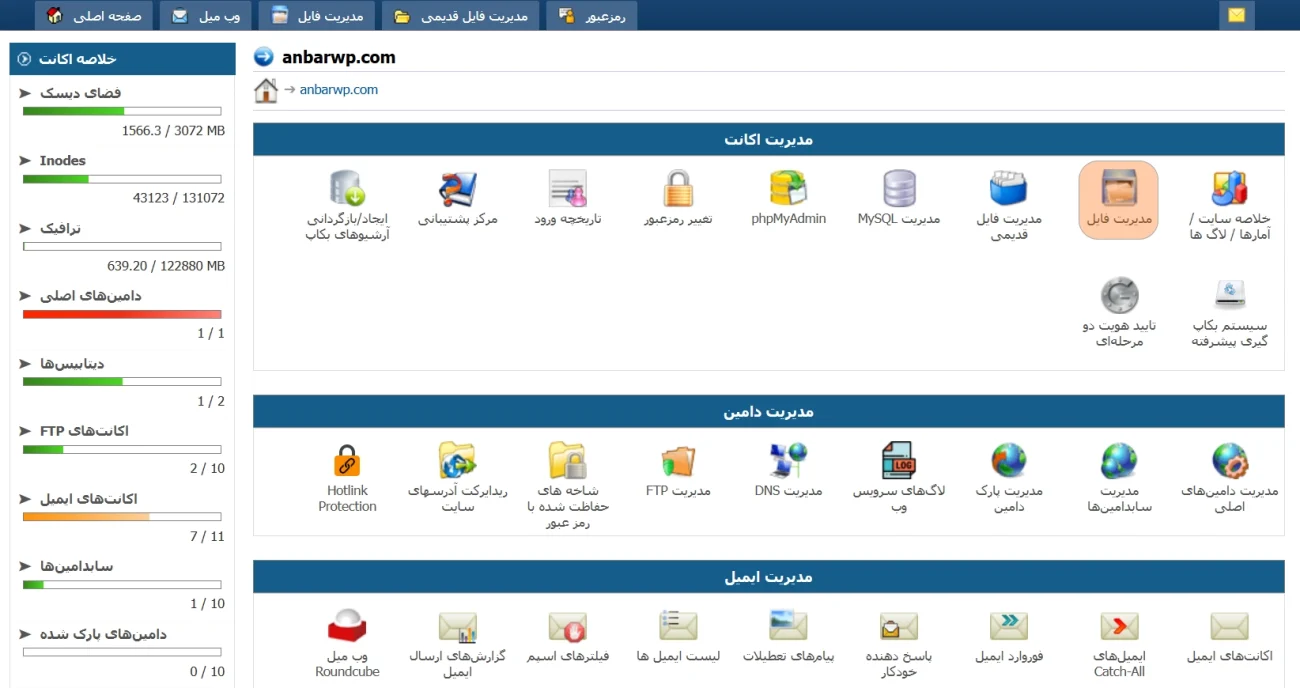Open the login history (تاریخچه ورود) icon
Image resolution: width=1300 pixels, height=688 pixels.
pyautogui.click(x=568, y=190)
